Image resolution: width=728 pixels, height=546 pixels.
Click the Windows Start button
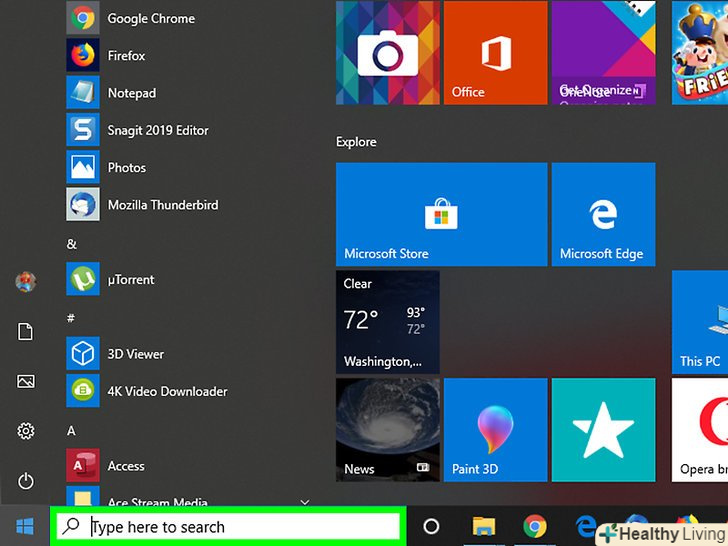[x=25, y=526]
